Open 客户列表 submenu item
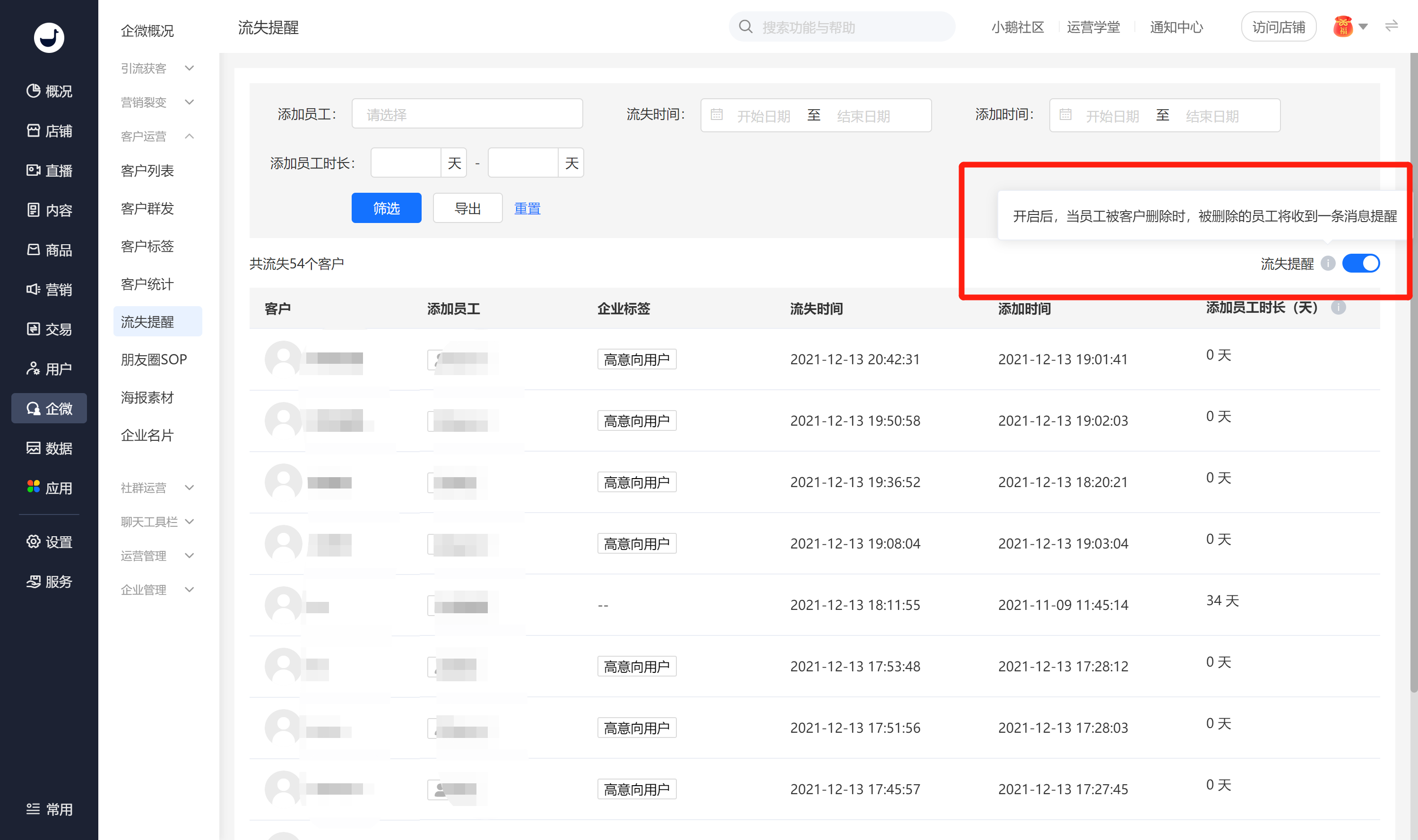The image size is (1418, 840). click(x=147, y=171)
